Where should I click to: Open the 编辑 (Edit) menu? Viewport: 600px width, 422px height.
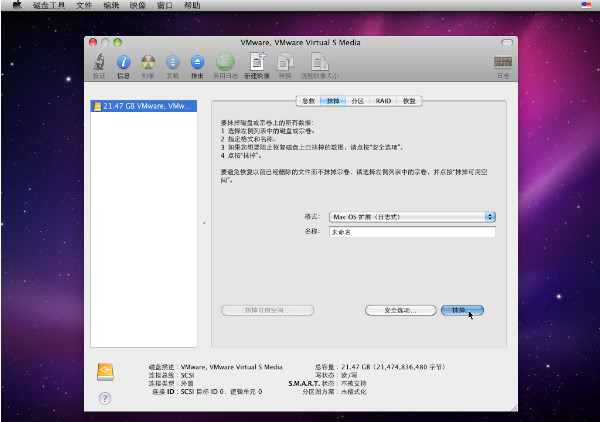point(111,5)
